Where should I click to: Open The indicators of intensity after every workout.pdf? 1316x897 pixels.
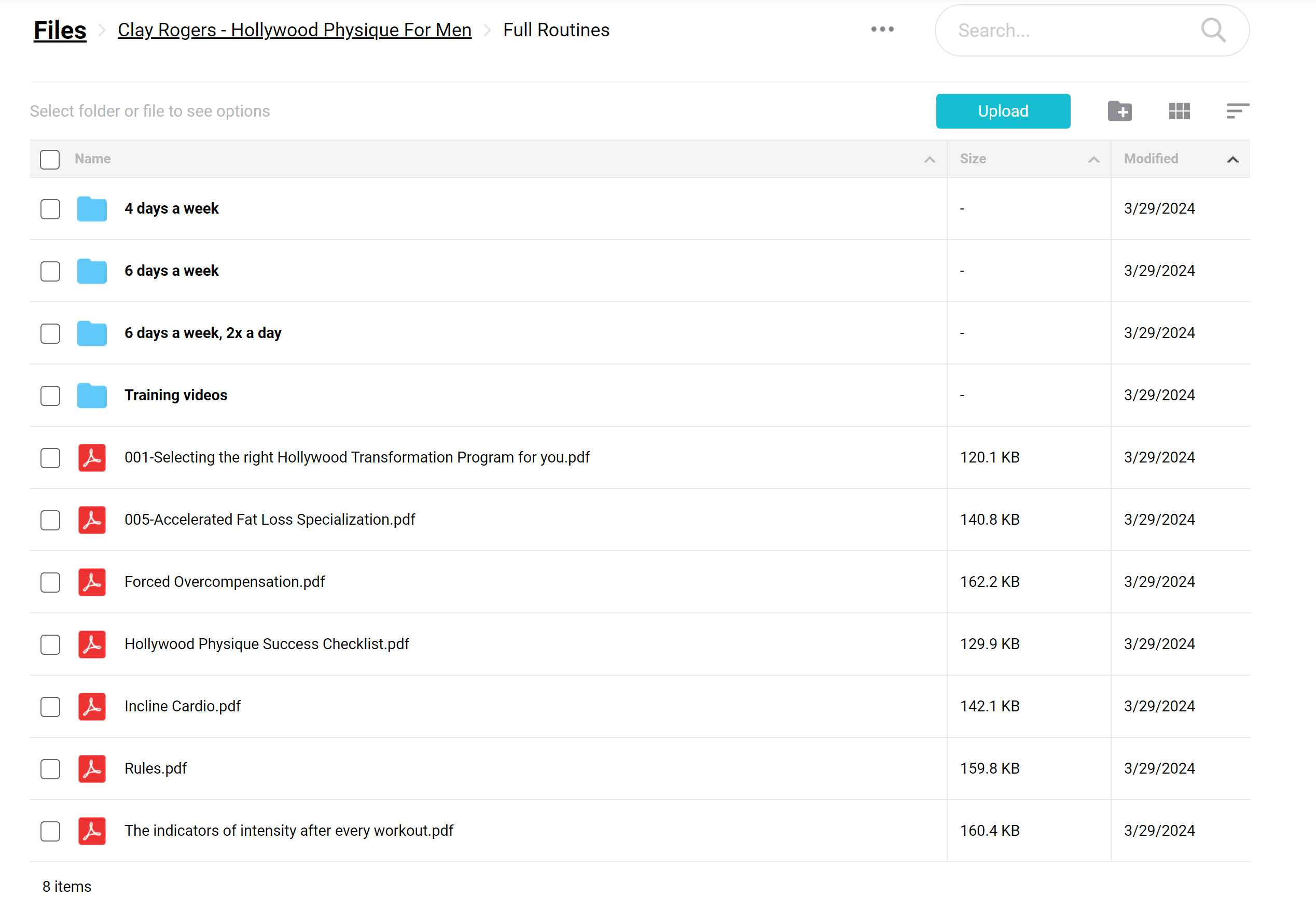[289, 831]
